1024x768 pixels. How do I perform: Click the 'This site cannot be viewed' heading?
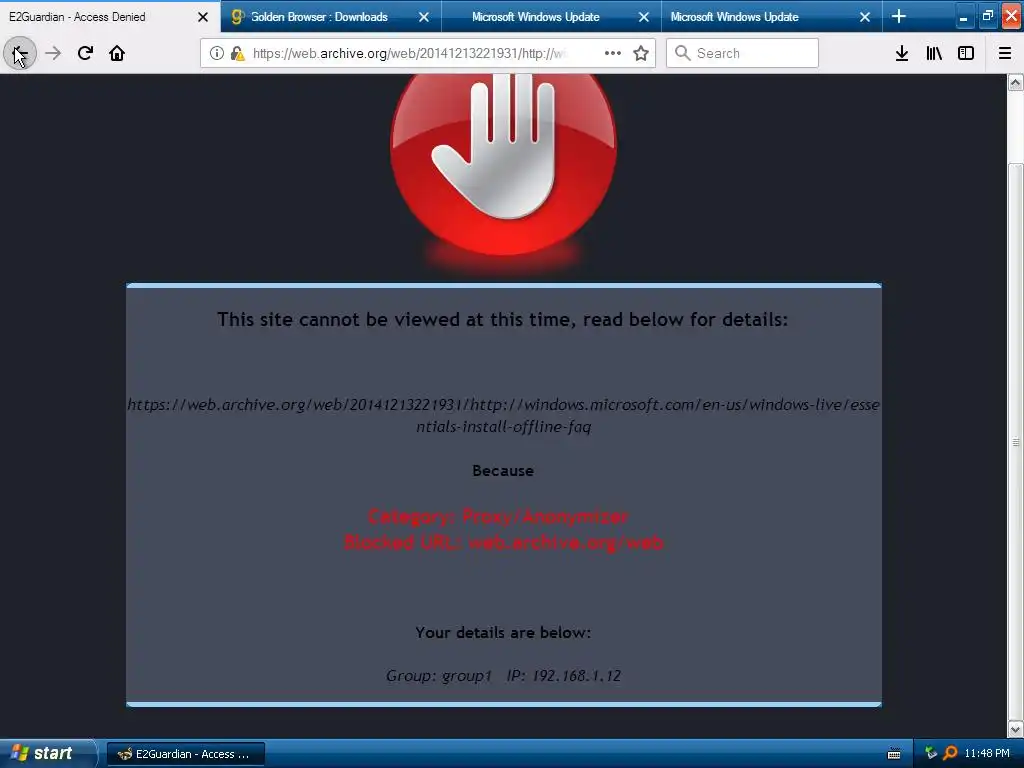[503, 319]
